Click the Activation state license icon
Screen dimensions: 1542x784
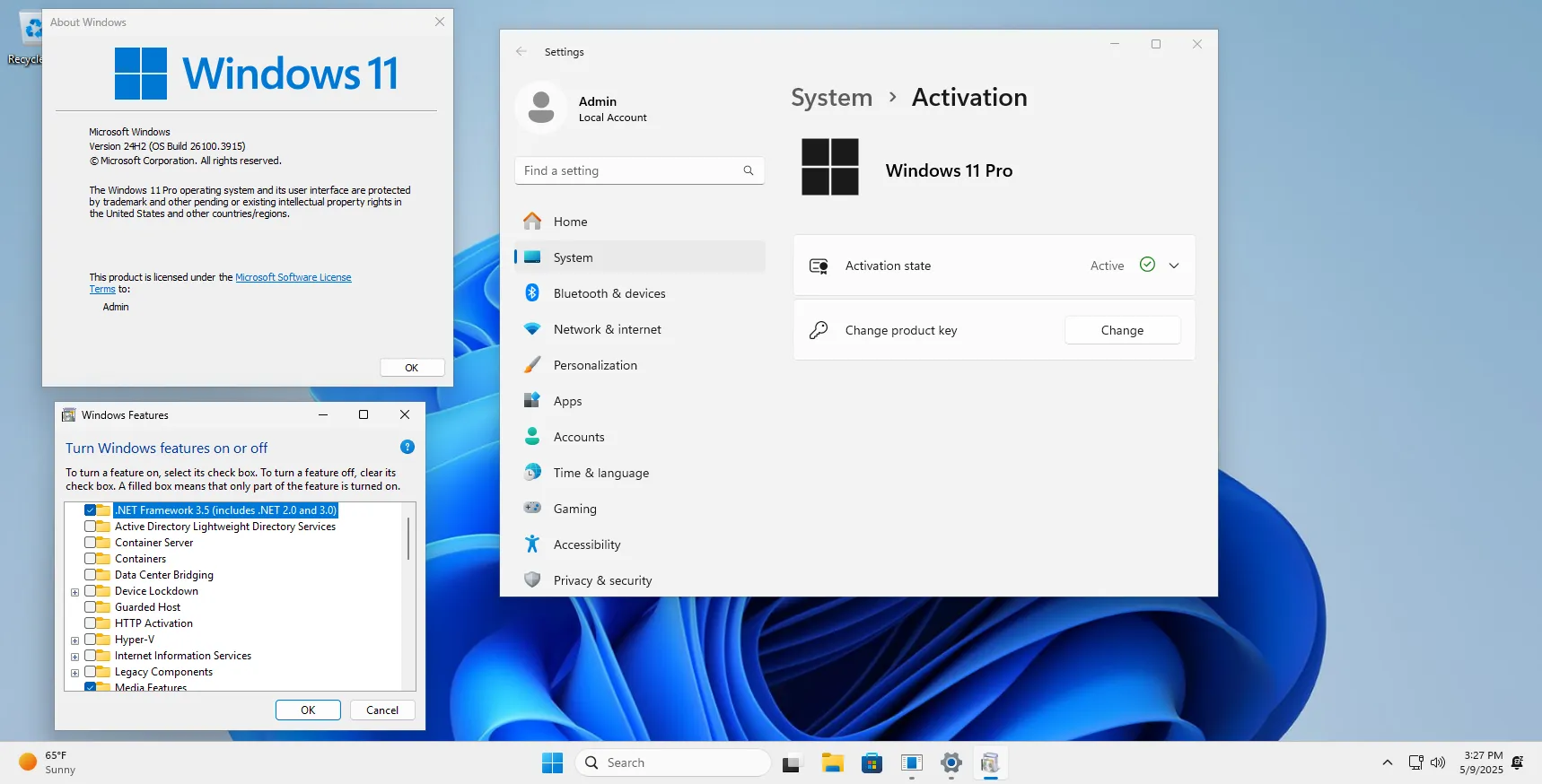point(819,266)
